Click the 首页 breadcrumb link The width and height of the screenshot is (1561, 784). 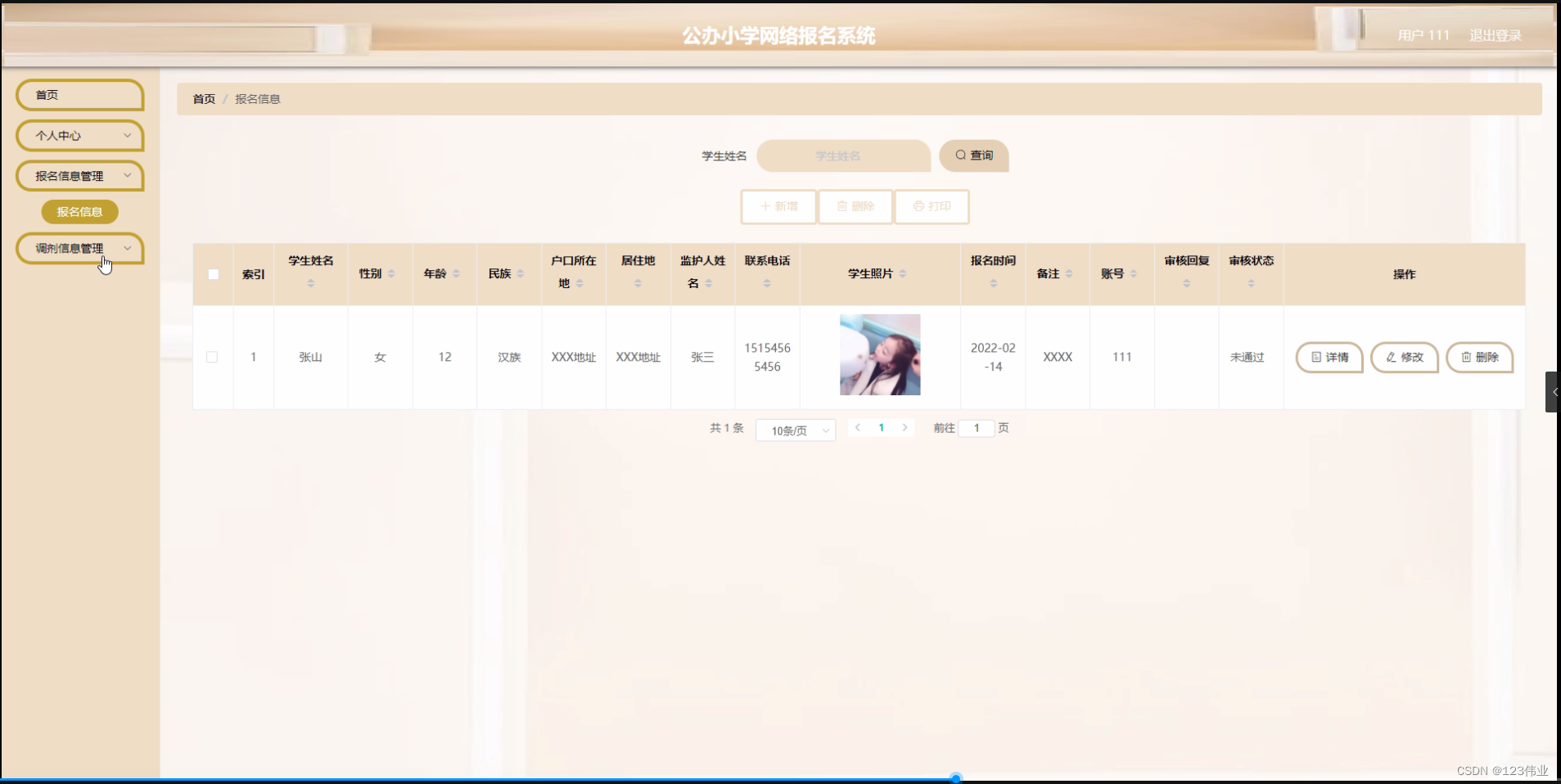click(202, 98)
